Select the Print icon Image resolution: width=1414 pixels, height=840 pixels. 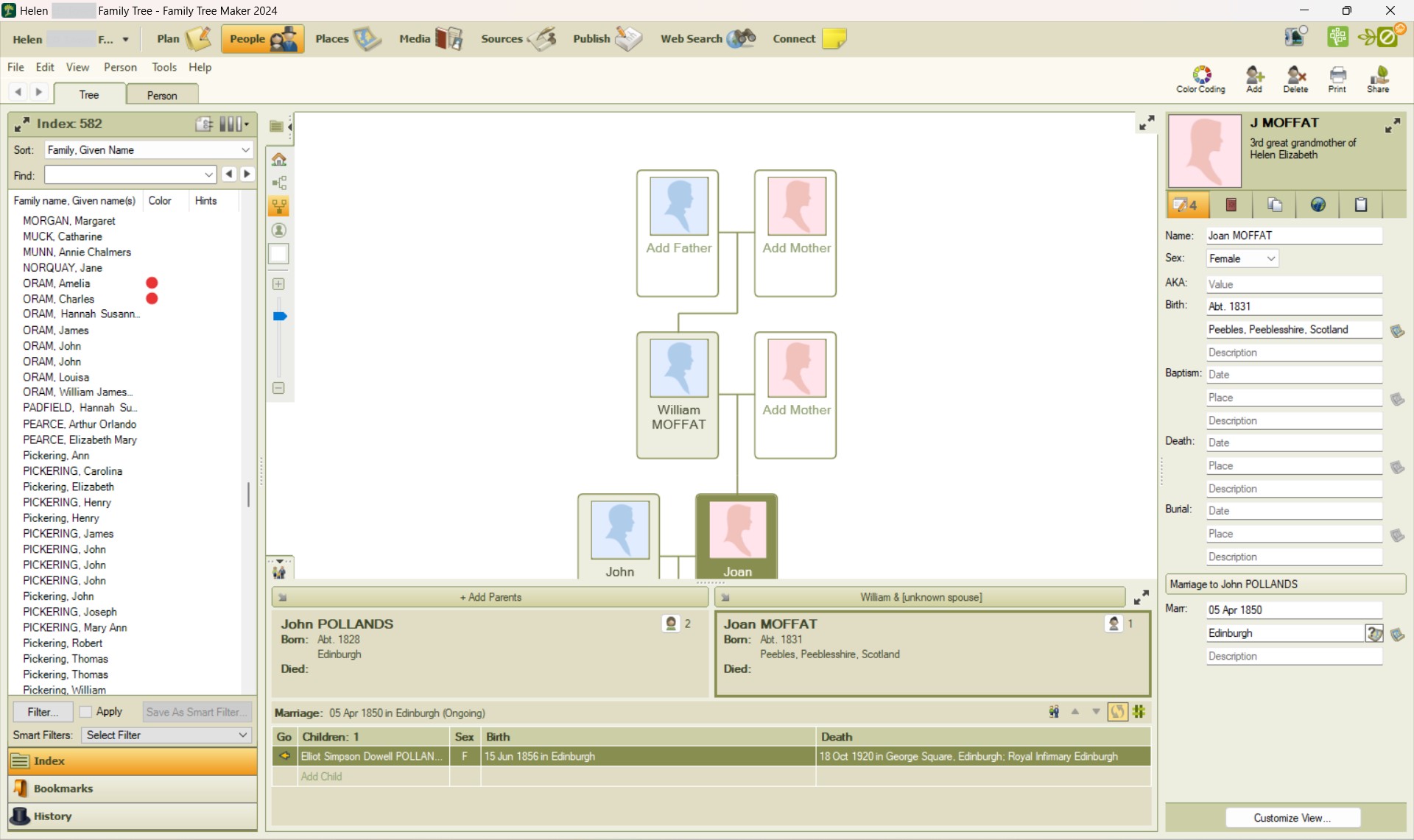pos(1337,79)
